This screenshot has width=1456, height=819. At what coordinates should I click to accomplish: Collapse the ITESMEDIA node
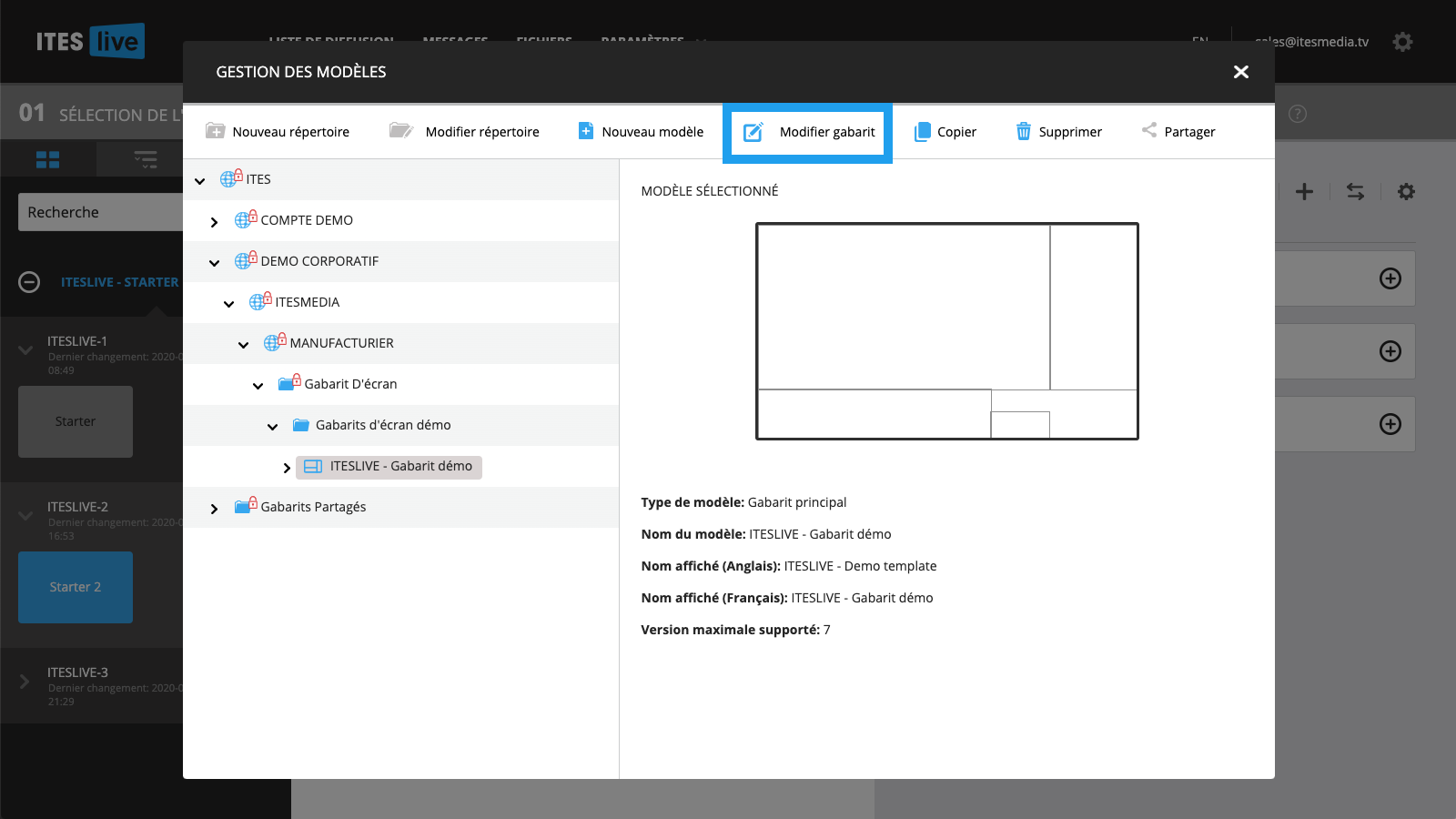point(228,304)
